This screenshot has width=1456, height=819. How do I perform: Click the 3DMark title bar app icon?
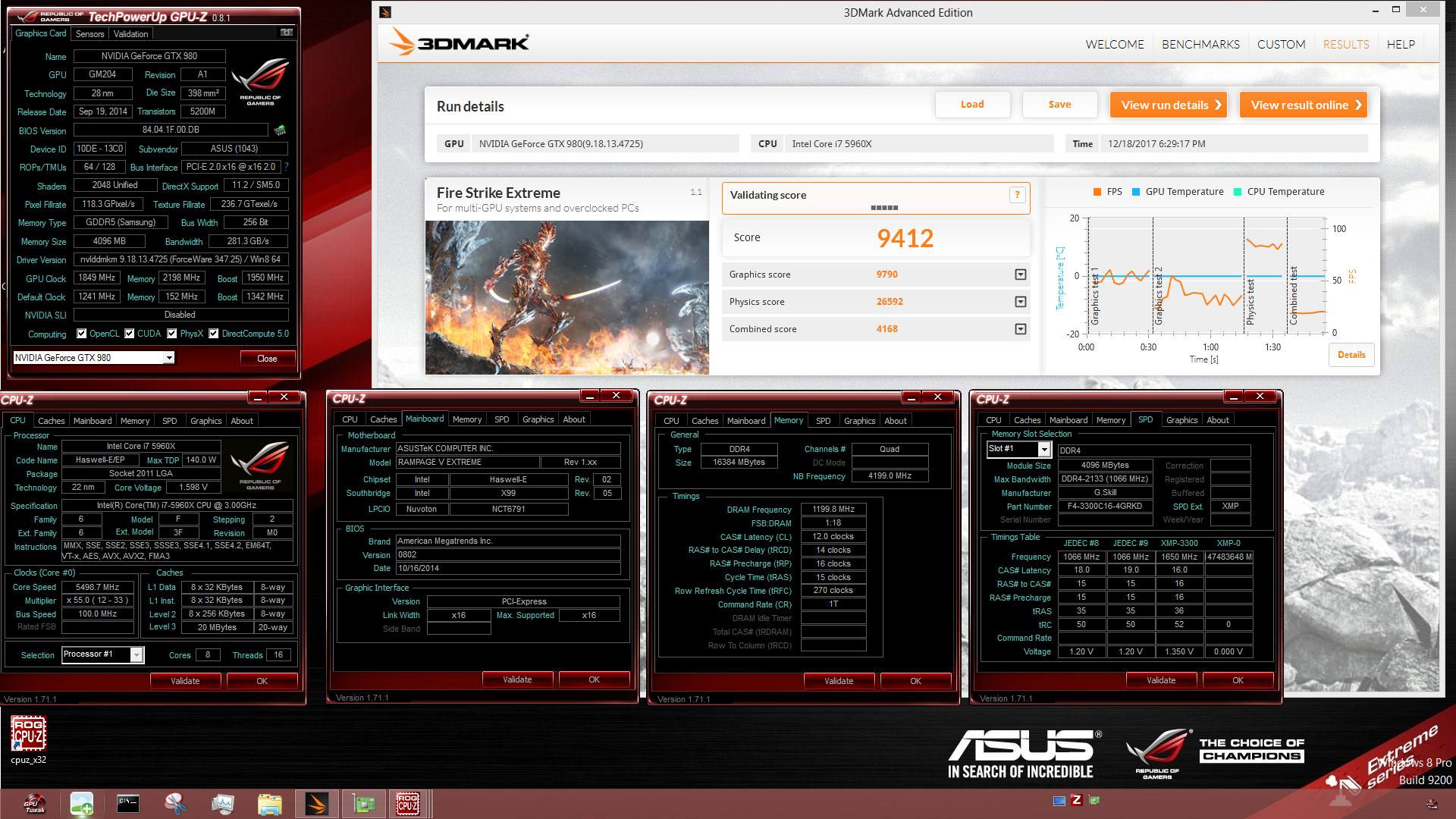tap(385, 12)
